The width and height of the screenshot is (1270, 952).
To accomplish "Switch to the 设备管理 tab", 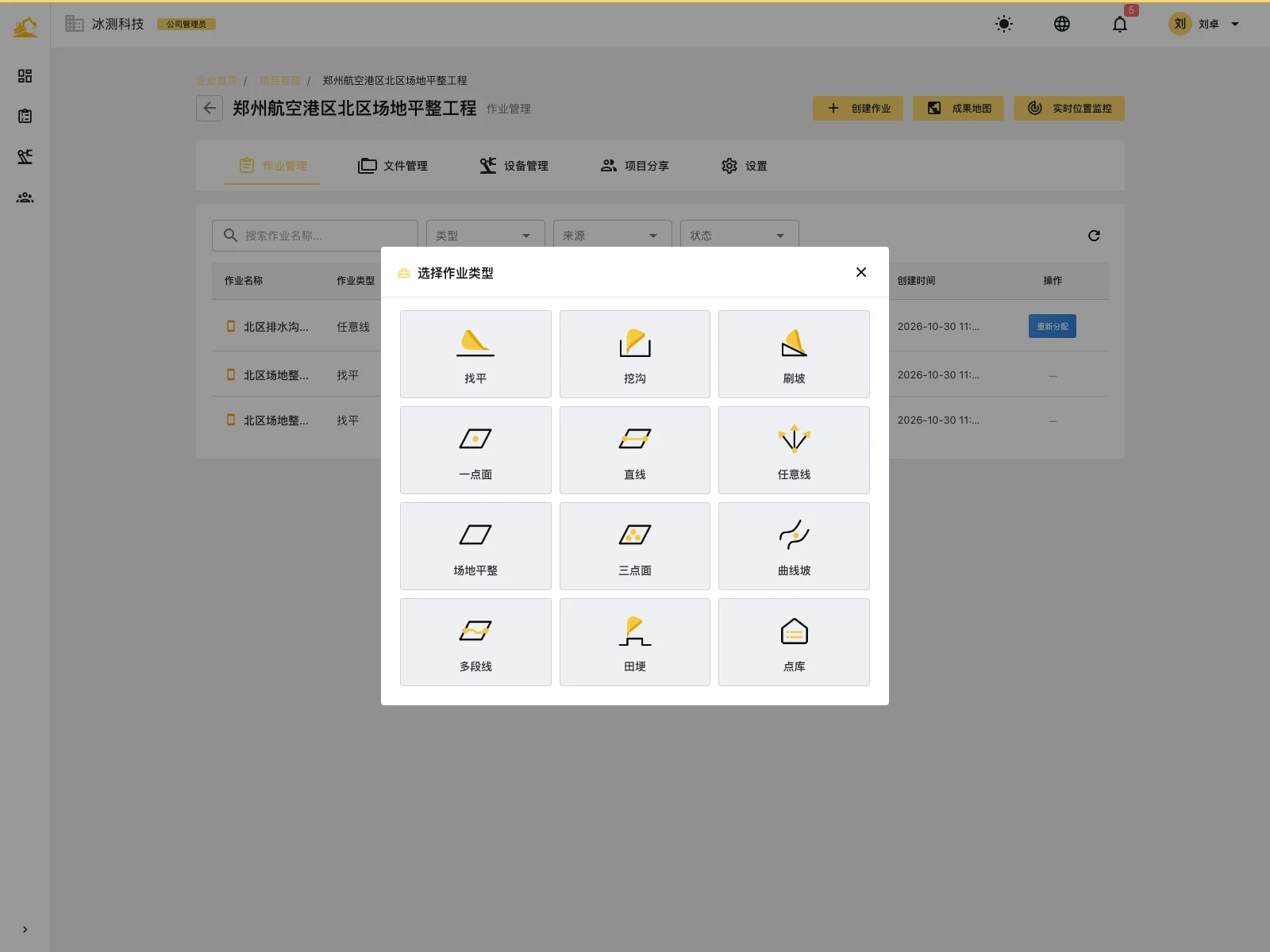I will 514,166.
